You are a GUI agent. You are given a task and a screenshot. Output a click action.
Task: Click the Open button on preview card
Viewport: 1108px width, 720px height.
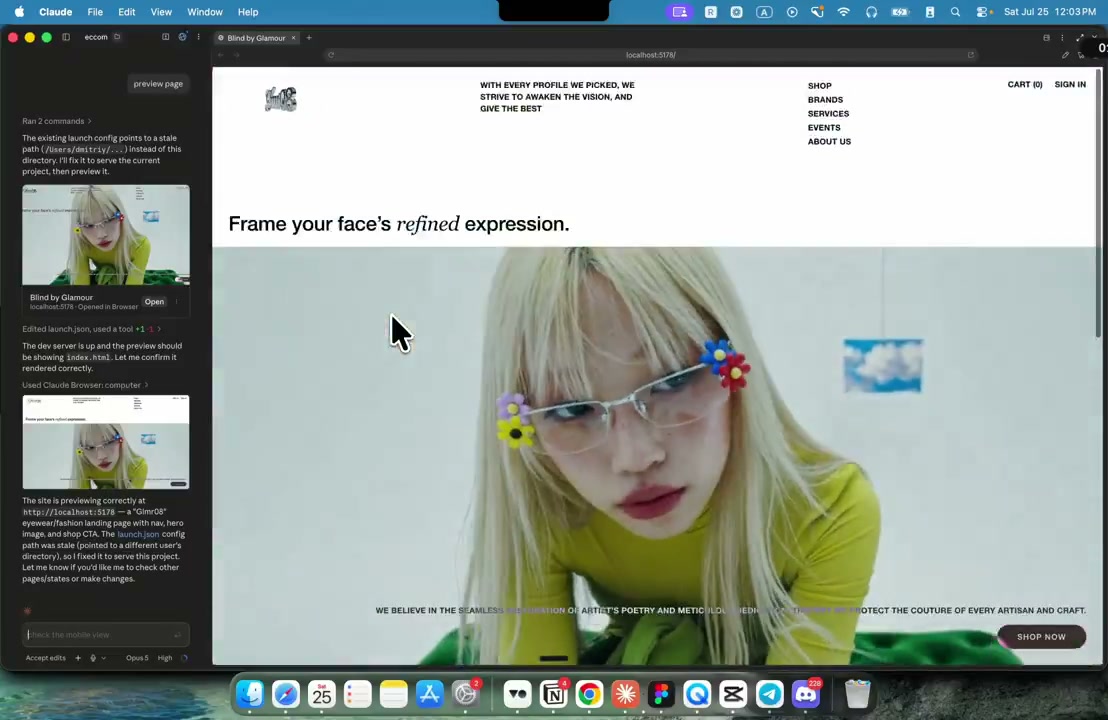(x=154, y=302)
